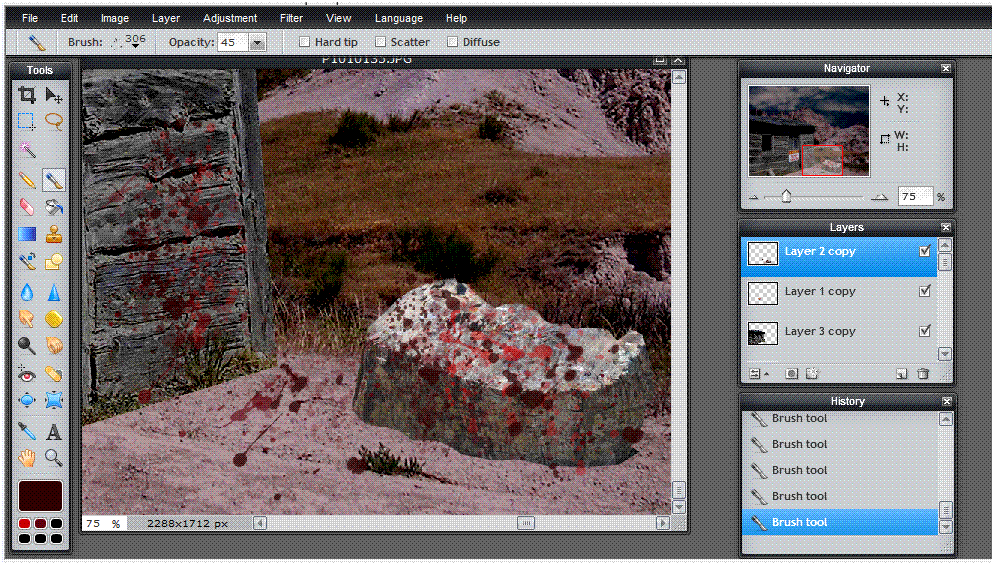The width and height of the screenshot is (994, 565).
Task: Expand the layer settings toggle
Action: point(759,373)
